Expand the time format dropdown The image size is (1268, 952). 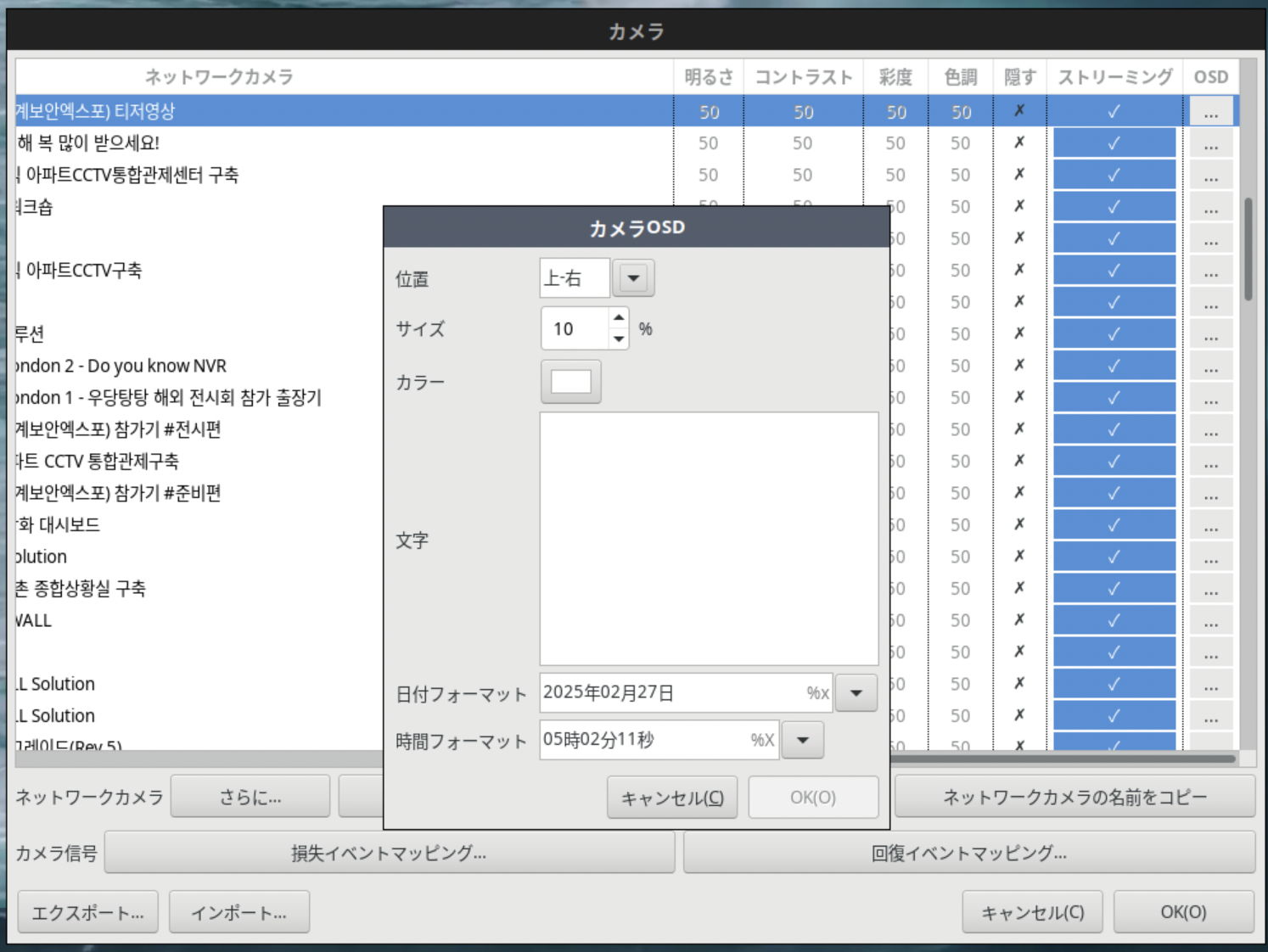[x=802, y=740]
